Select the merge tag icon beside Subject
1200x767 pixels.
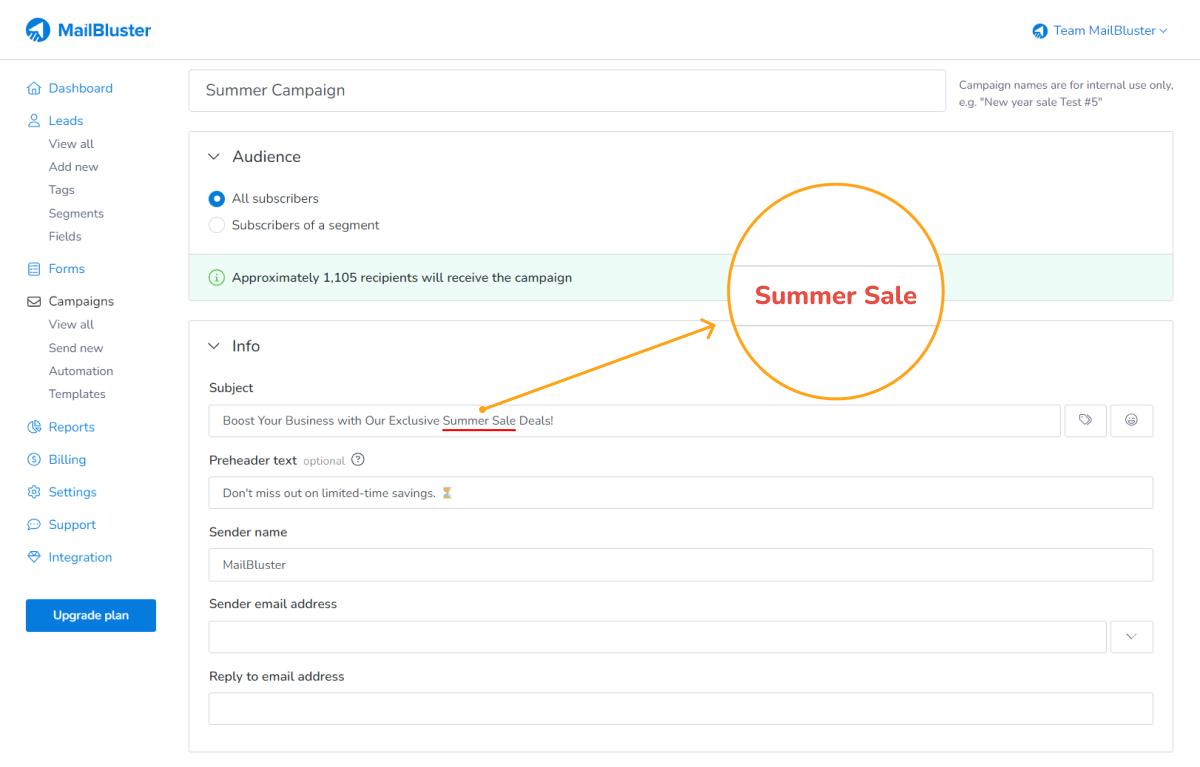click(x=1085, y=420)
